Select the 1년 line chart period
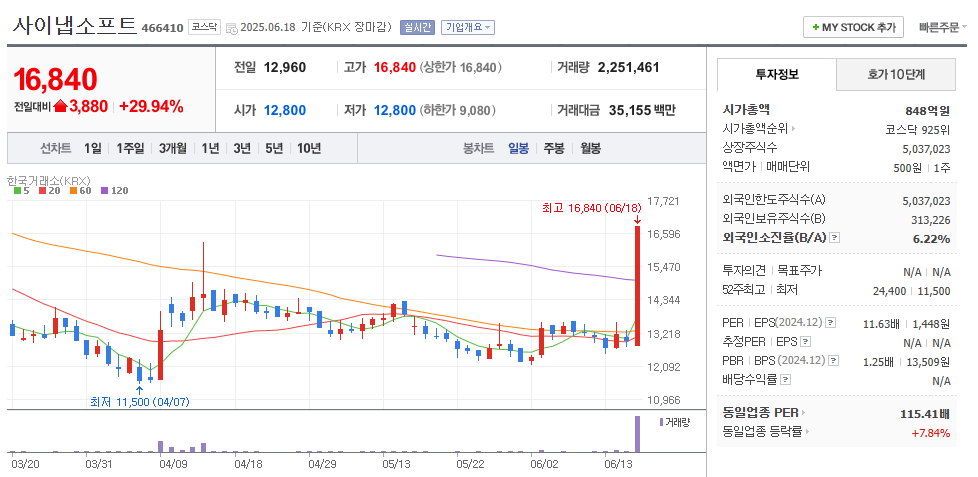978x477 pixels. [210, 148]
